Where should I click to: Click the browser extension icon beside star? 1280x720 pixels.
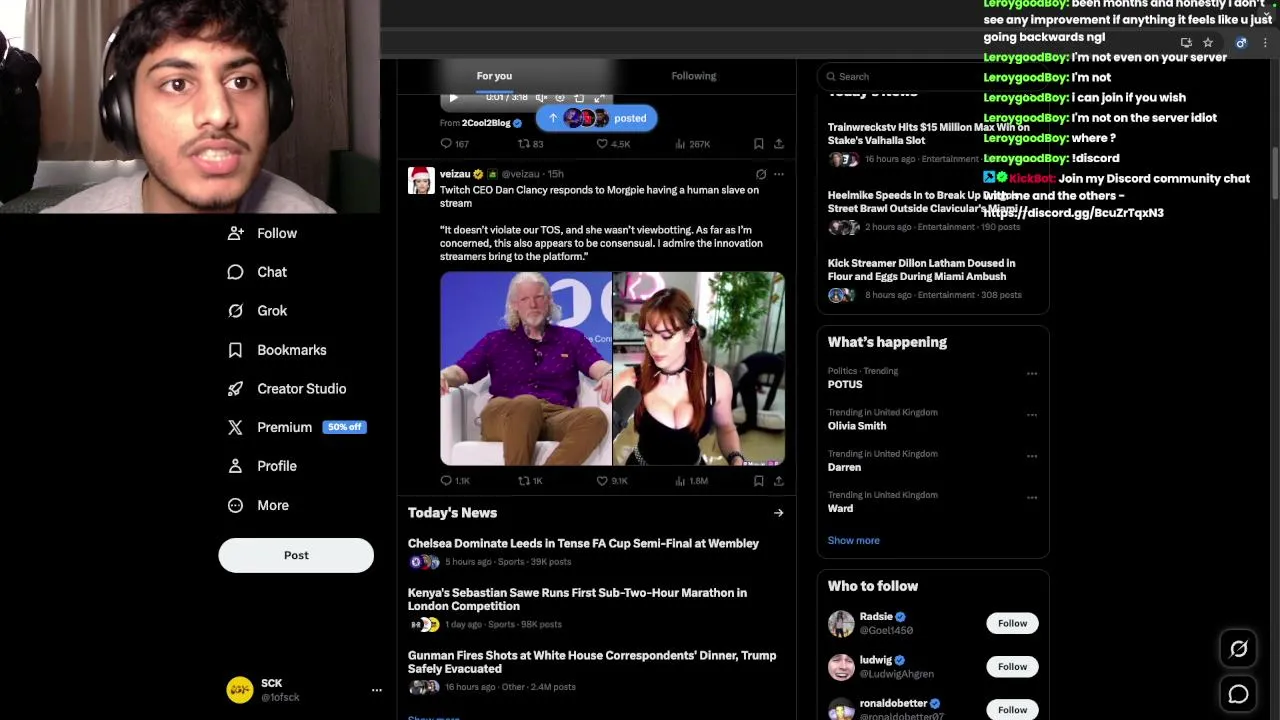point(1241,43)
